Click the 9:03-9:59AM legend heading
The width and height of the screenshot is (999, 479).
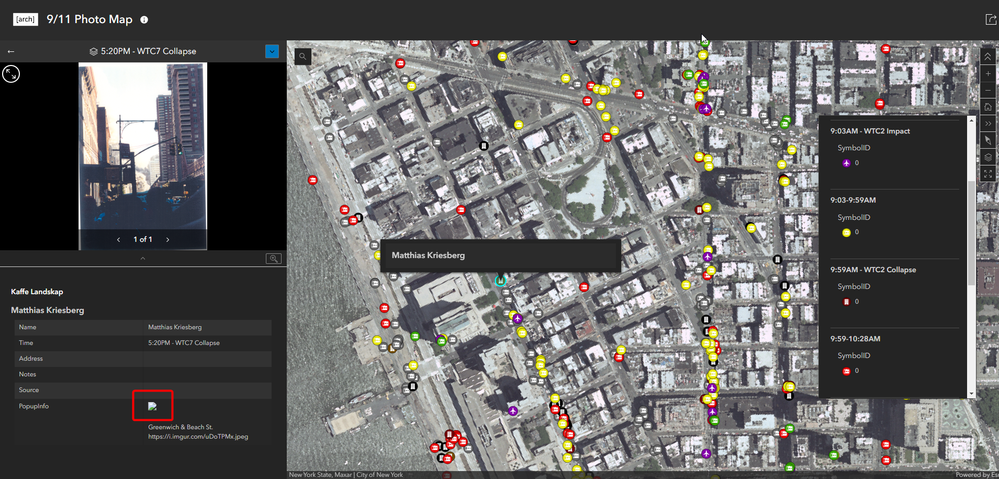(x=853, y=200)
